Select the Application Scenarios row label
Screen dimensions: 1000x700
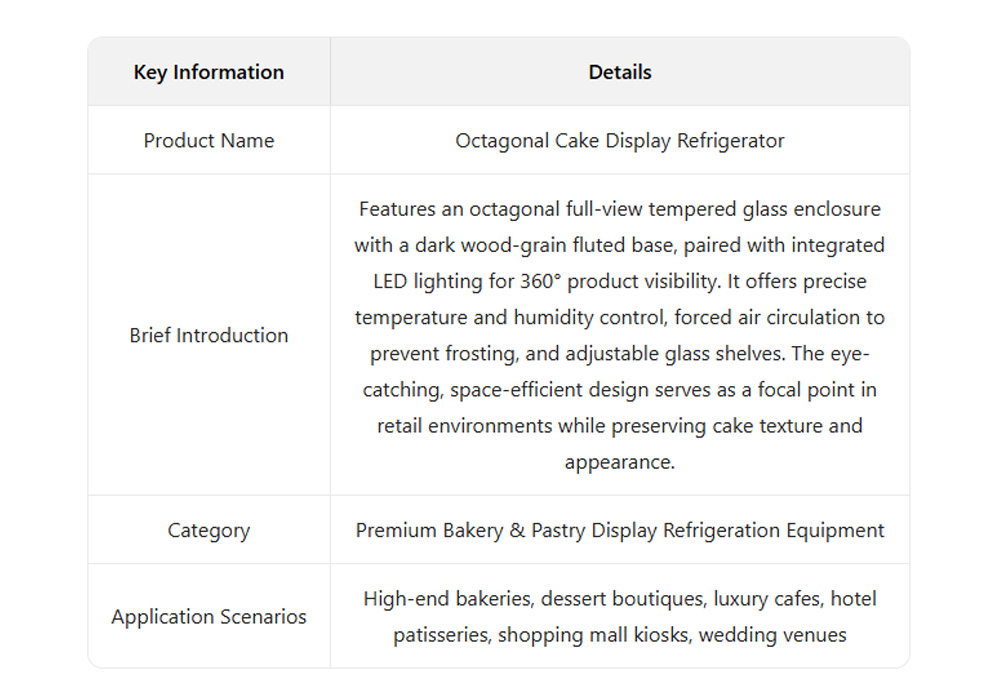[208, 616]
